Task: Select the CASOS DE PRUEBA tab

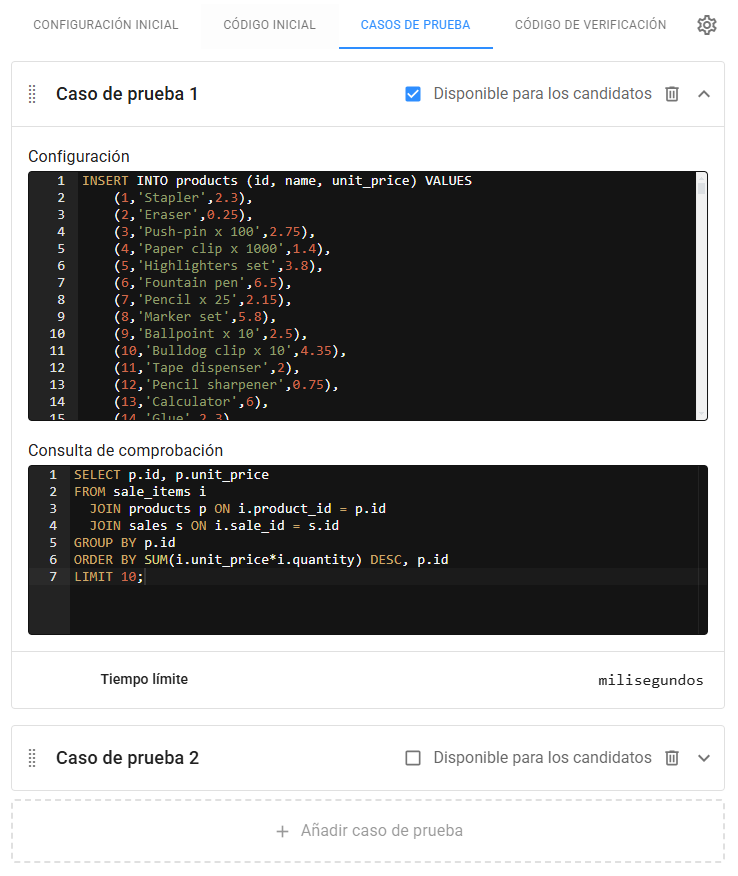Action: point(415,24)
